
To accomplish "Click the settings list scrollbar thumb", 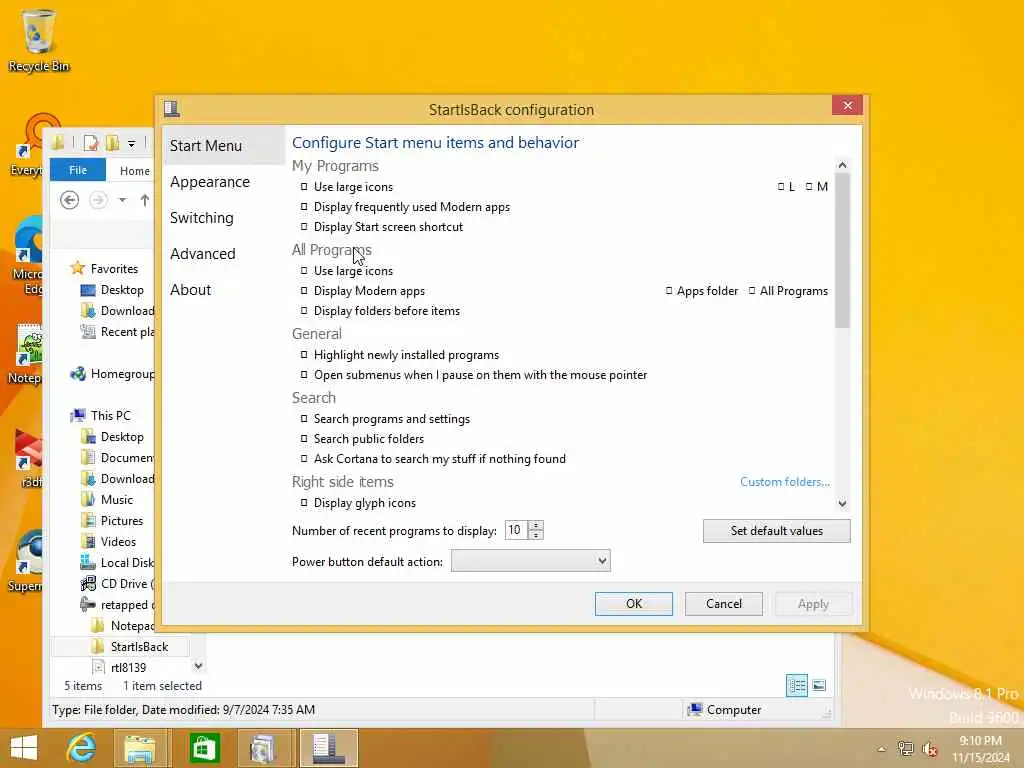I will coord(842,250).
